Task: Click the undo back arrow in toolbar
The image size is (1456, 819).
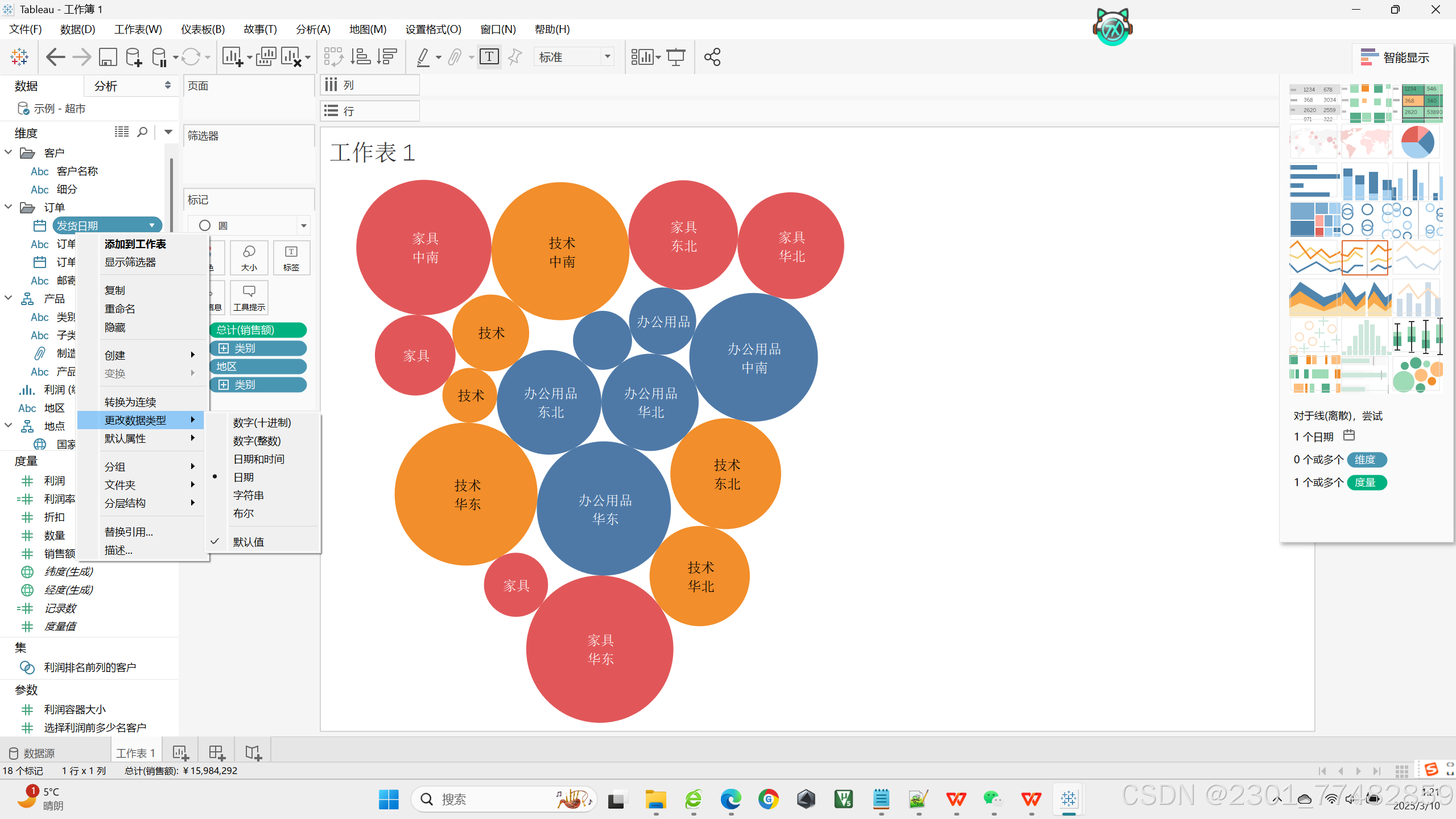Action: point(55,57)
